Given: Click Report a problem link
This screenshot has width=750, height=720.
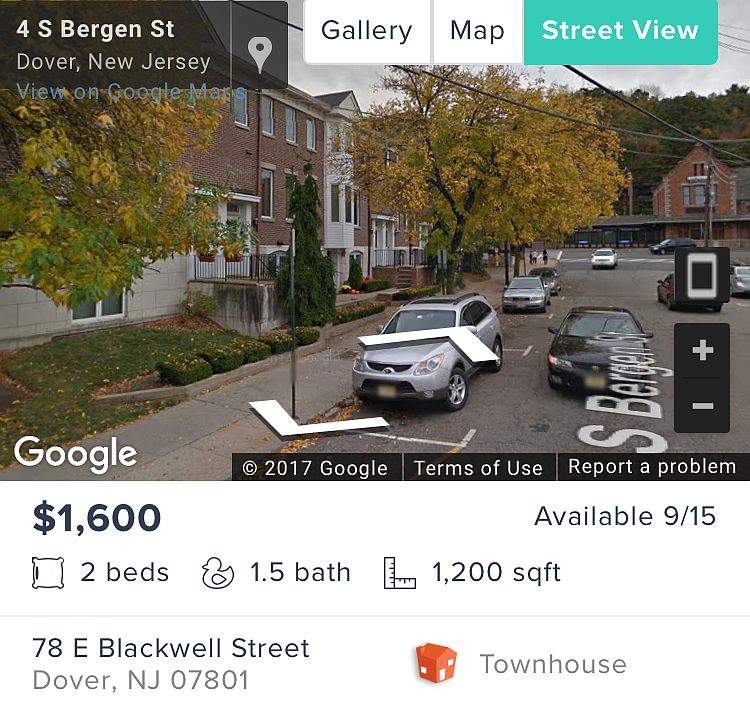Looking at the screenshot, I should point(652,466).
